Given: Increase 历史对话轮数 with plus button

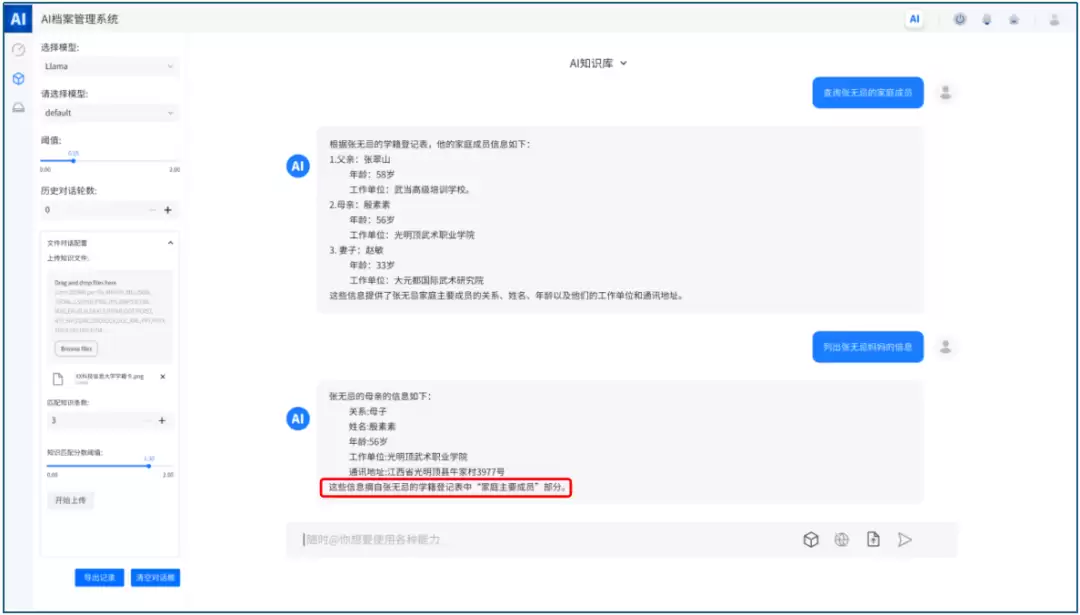Looking at the screenshot, I should point(167,209).
